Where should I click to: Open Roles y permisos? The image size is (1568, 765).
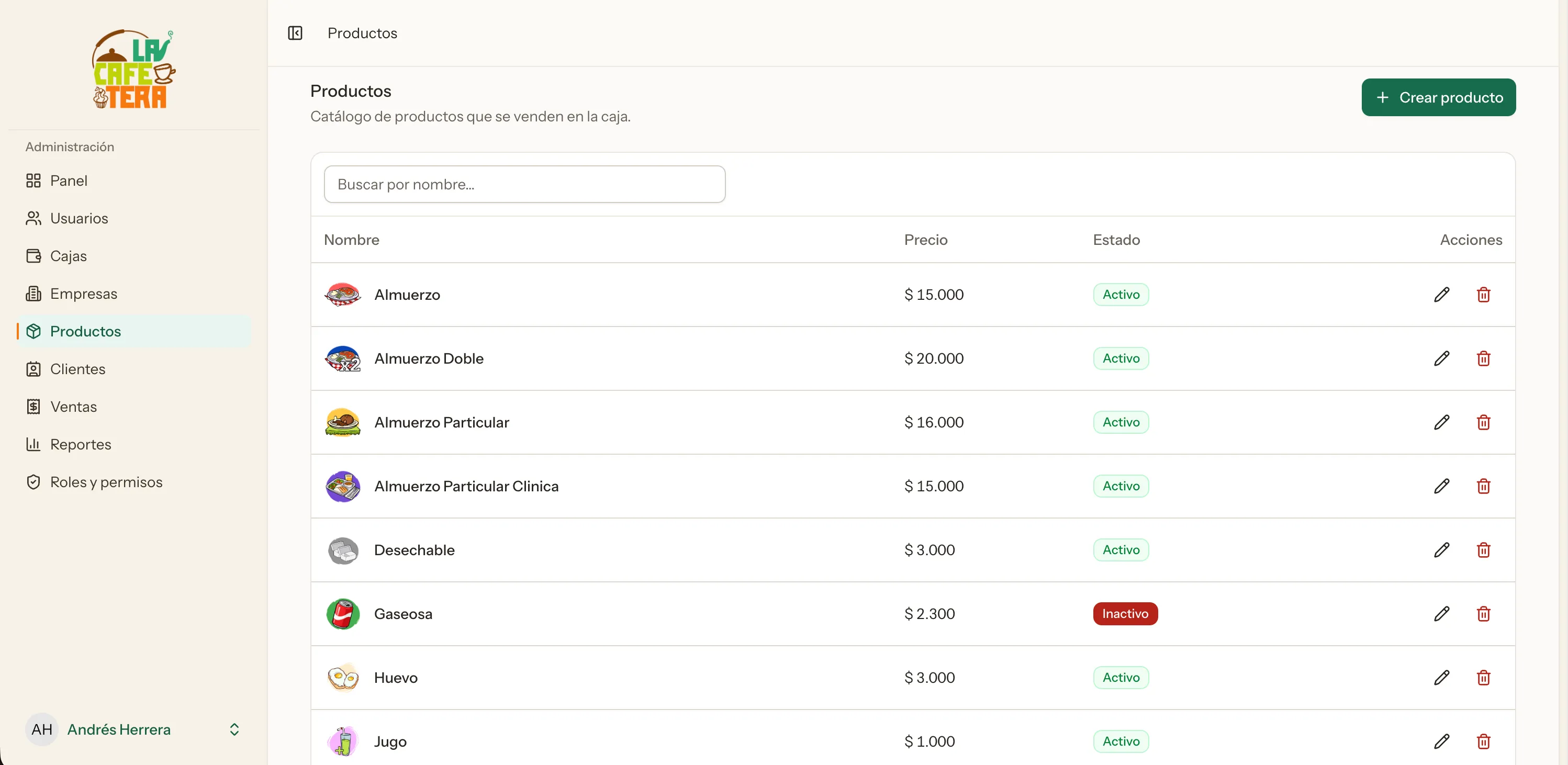(134, 482)
